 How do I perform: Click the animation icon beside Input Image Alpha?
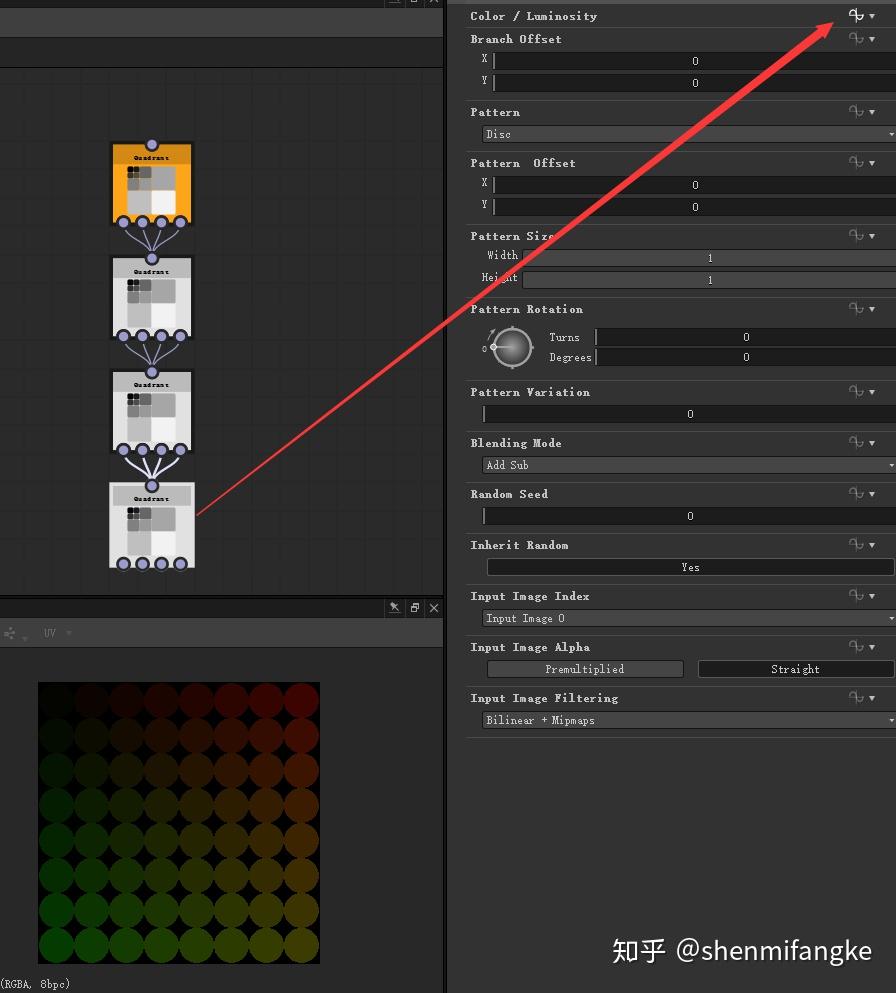[x=855, y=647]
